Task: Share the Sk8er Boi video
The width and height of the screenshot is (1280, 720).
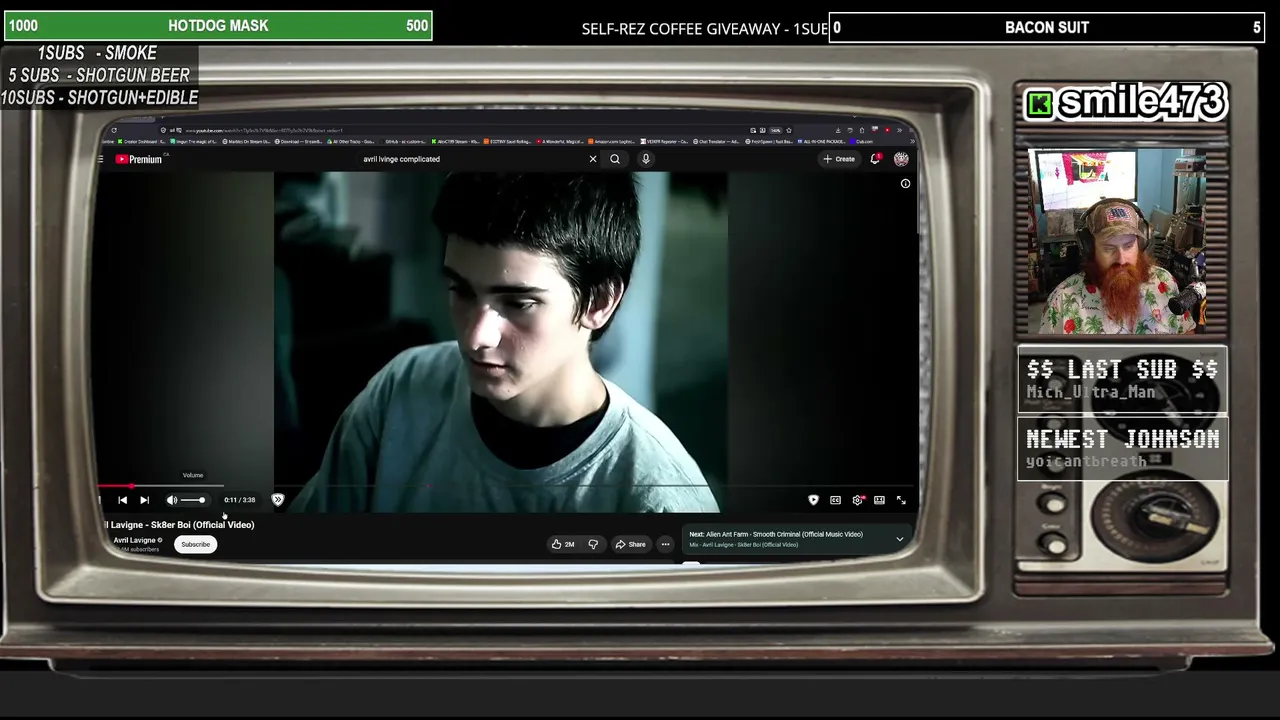Action: click(x=631, y=544)
